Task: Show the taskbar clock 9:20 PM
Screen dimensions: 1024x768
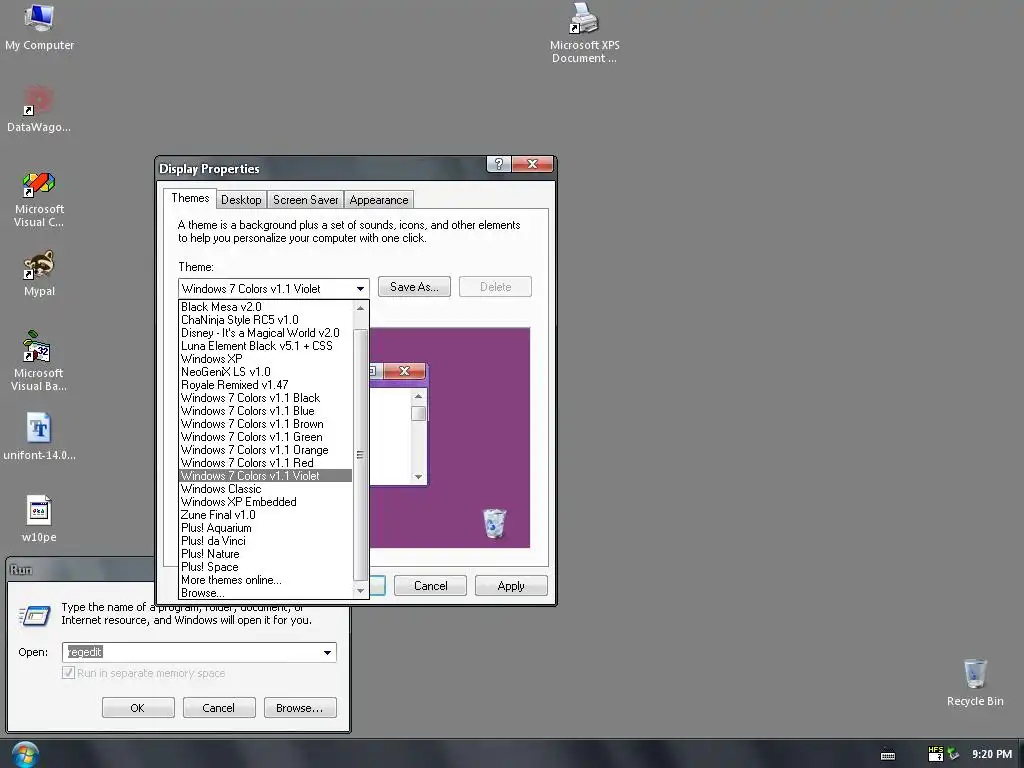Action: pyautogui.click(x=991, y=754)
